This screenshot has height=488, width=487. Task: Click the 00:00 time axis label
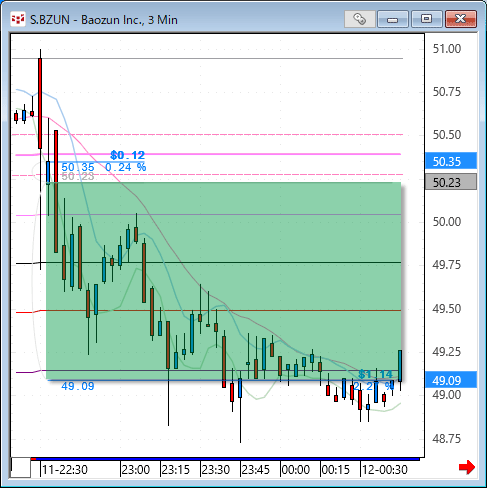coord(296,470)
